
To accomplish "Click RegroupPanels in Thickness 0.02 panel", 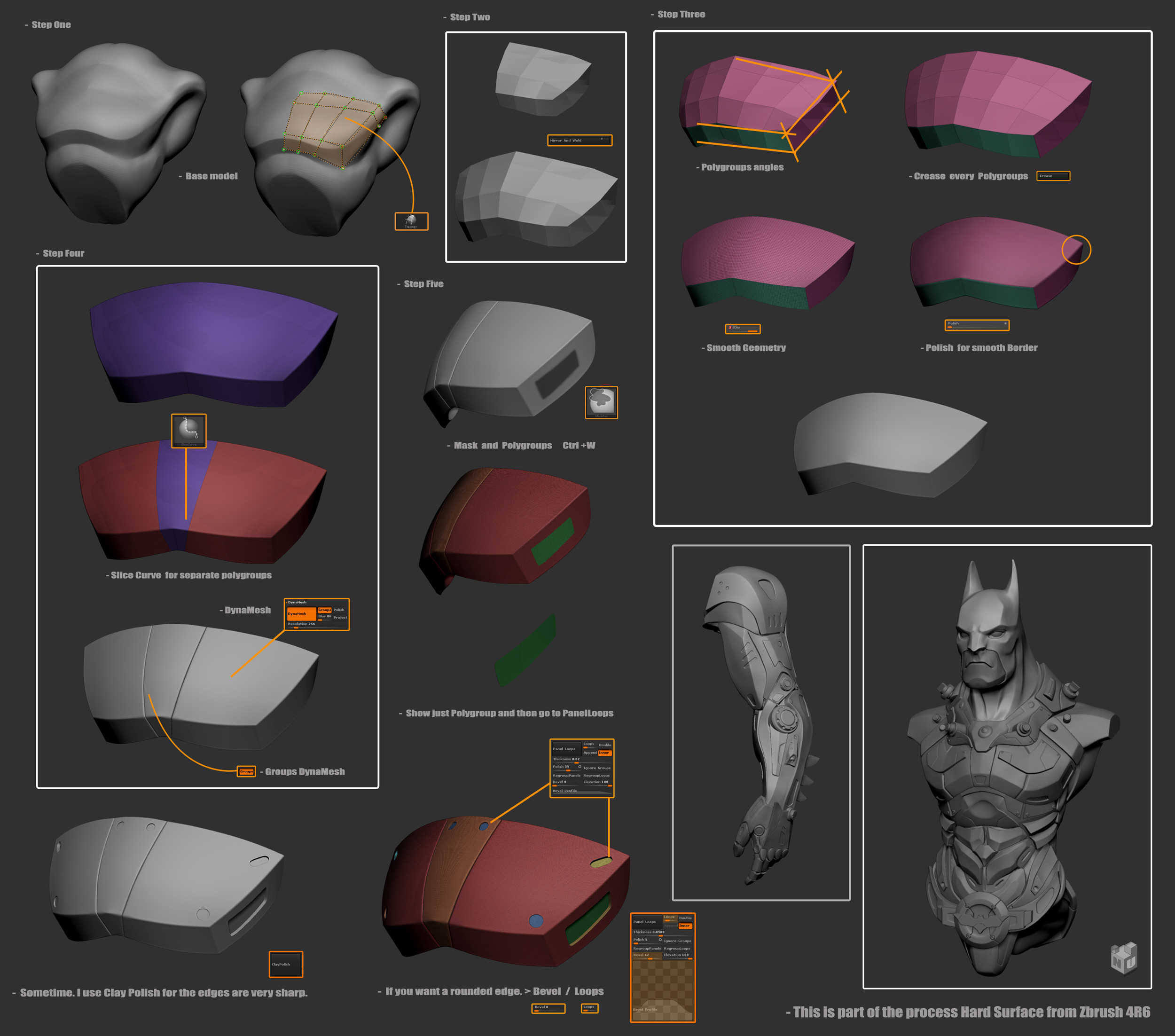I will click(567, 776).
